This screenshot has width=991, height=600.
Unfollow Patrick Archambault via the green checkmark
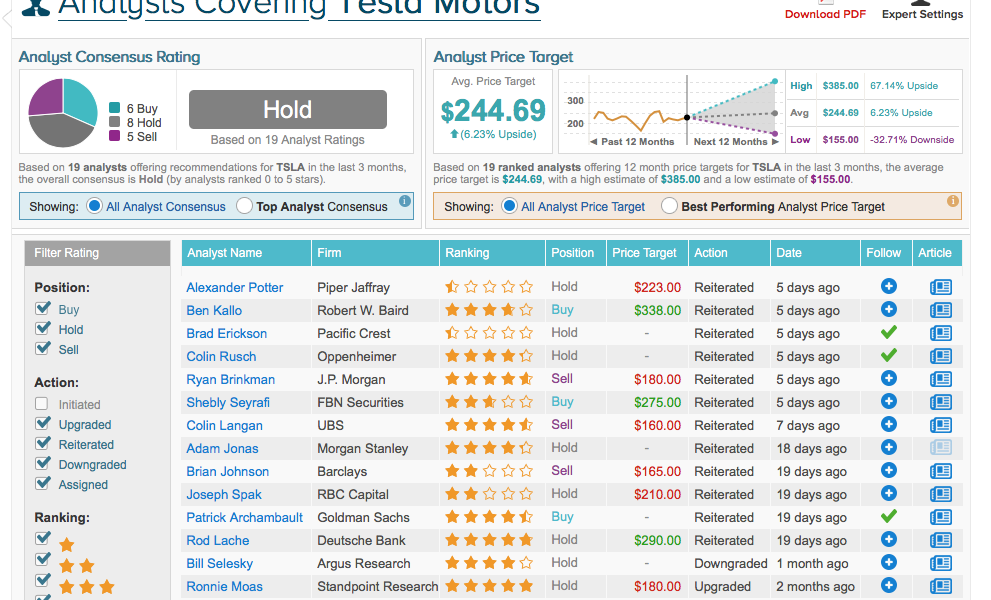889,516
